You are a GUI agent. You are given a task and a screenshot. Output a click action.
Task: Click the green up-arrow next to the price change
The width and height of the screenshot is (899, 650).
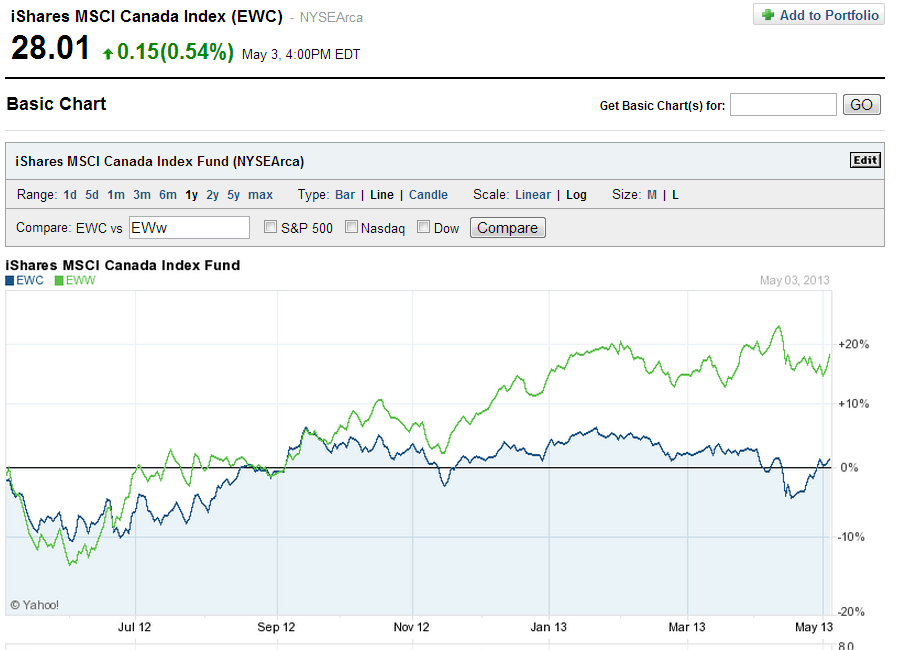click(108, 54)
